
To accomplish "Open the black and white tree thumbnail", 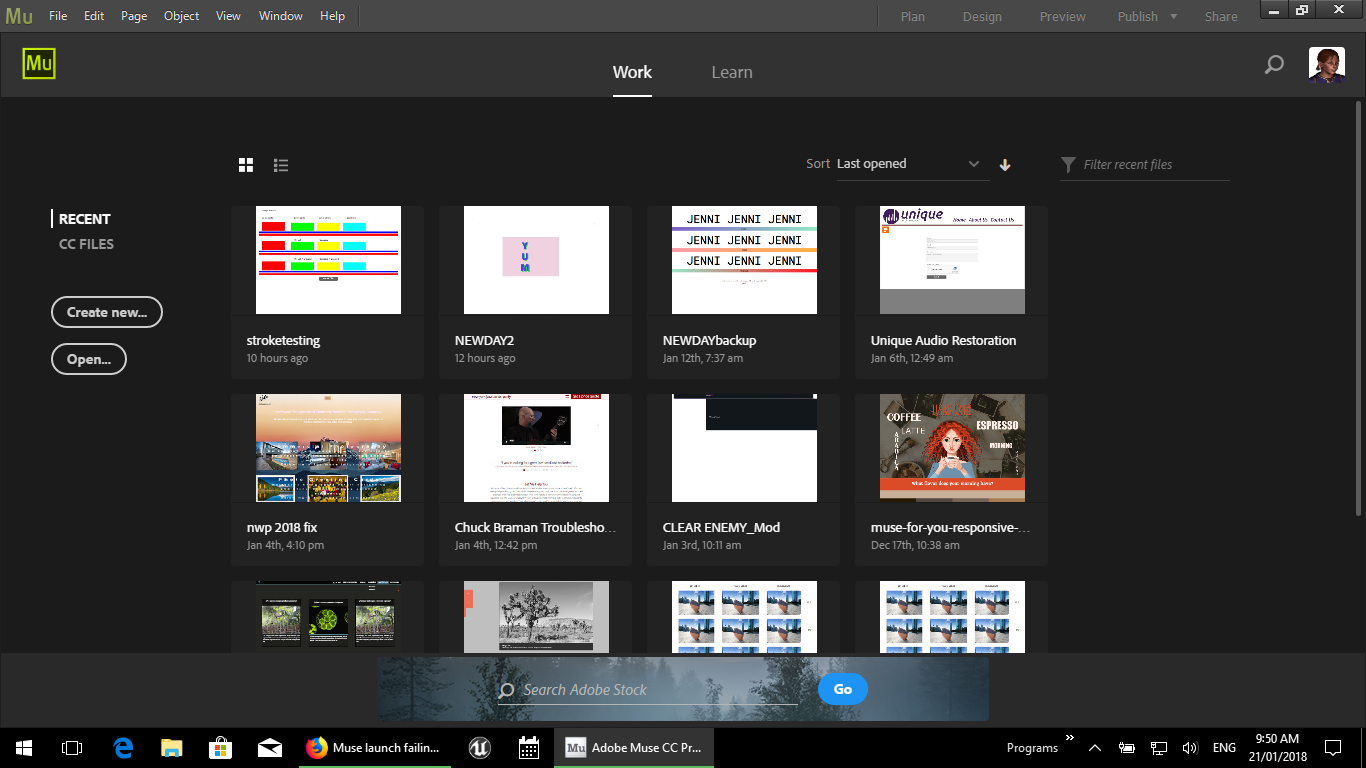I will pos(536,617).
